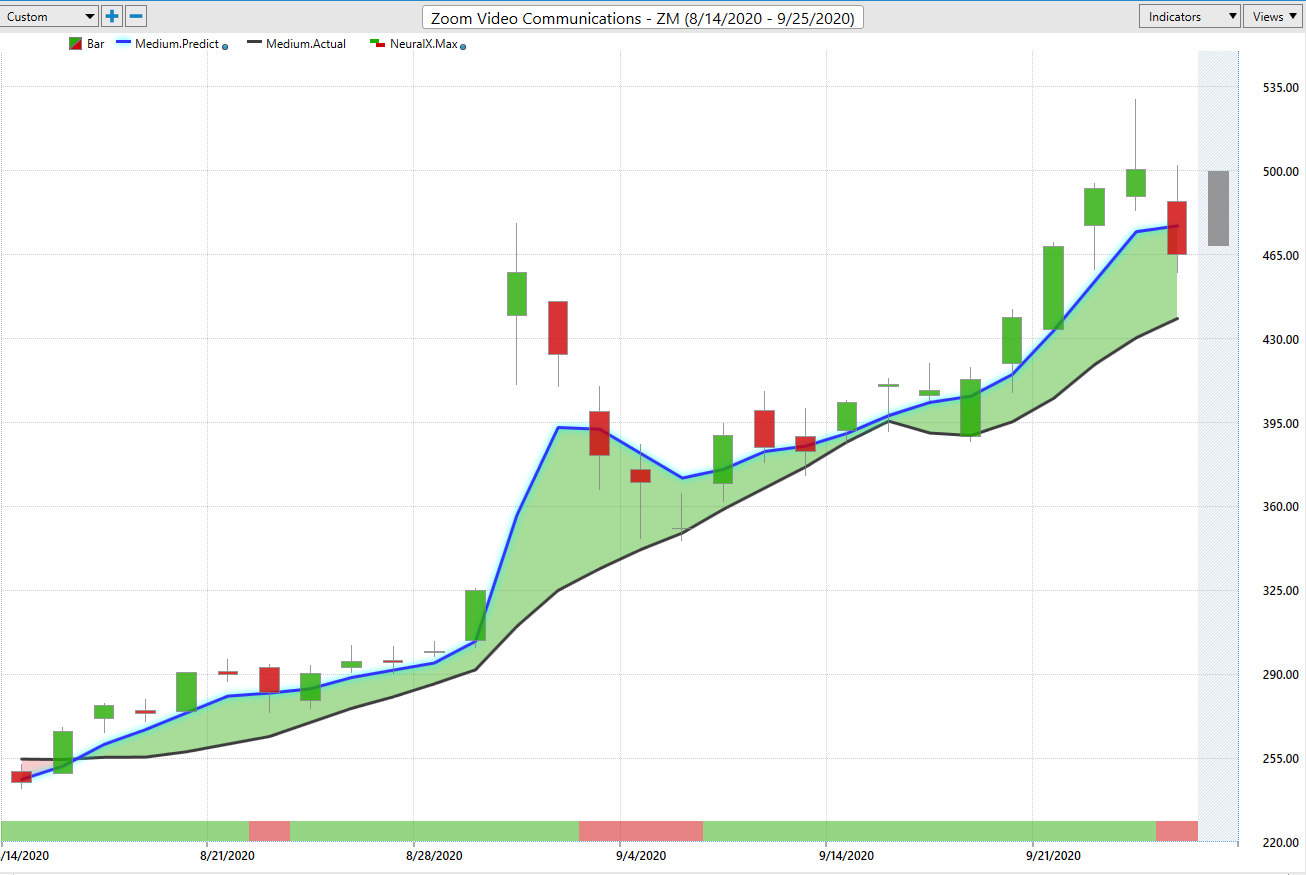Click the 9/21/2020 date axis label
Image resolution: width=1306 pixels, height=875 pixels.
[x=1054, y=856]
